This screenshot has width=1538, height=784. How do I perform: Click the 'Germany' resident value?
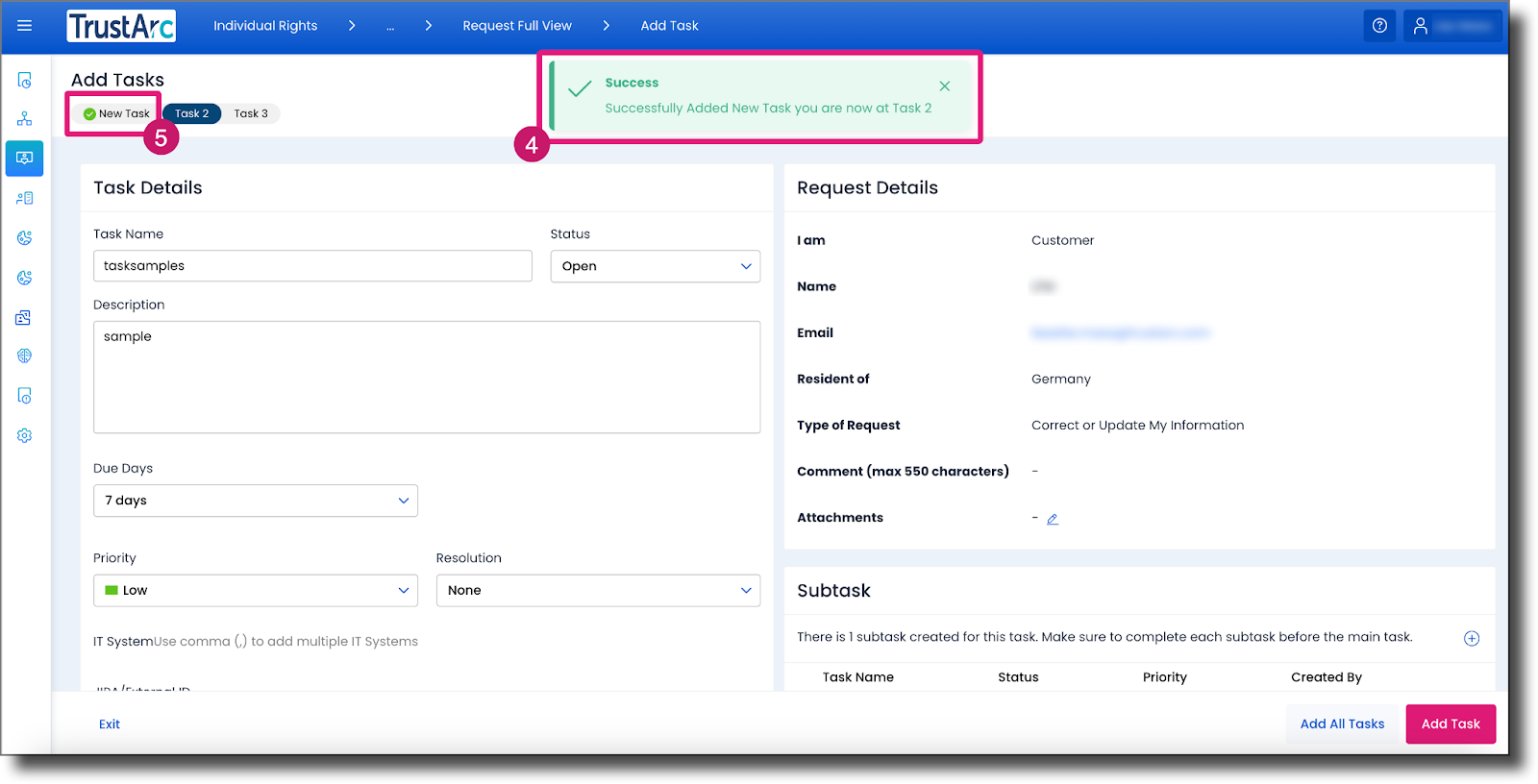click(x=1061, y=379)
